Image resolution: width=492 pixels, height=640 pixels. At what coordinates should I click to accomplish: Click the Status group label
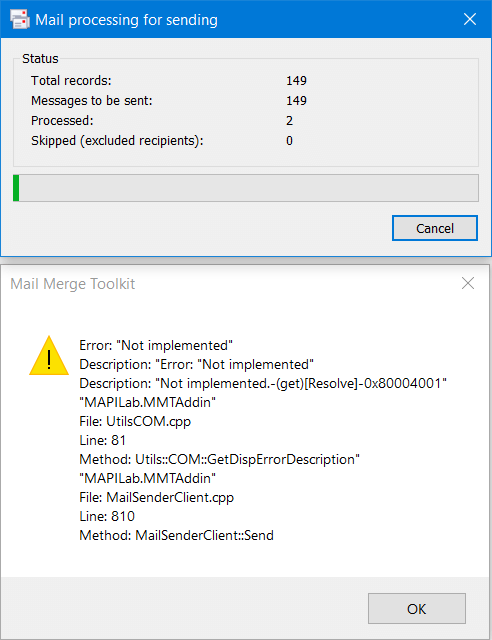click(40, 59)
